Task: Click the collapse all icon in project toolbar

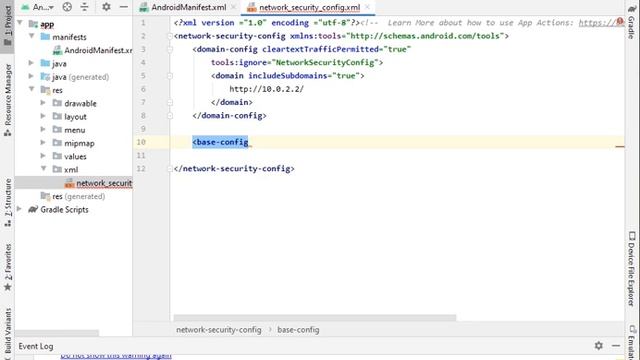Action: (84, 7)
